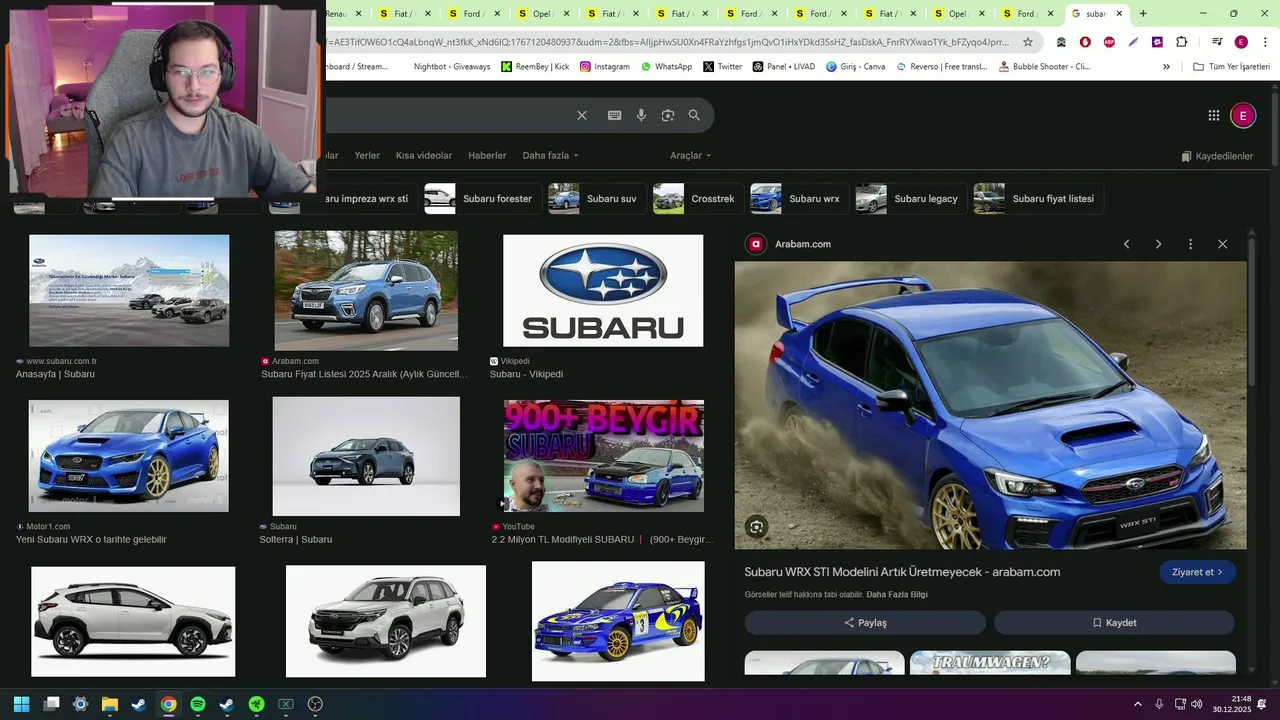
Task: Open the Nightbot - Giveaways bookmark
Action: tap(452, 67)
